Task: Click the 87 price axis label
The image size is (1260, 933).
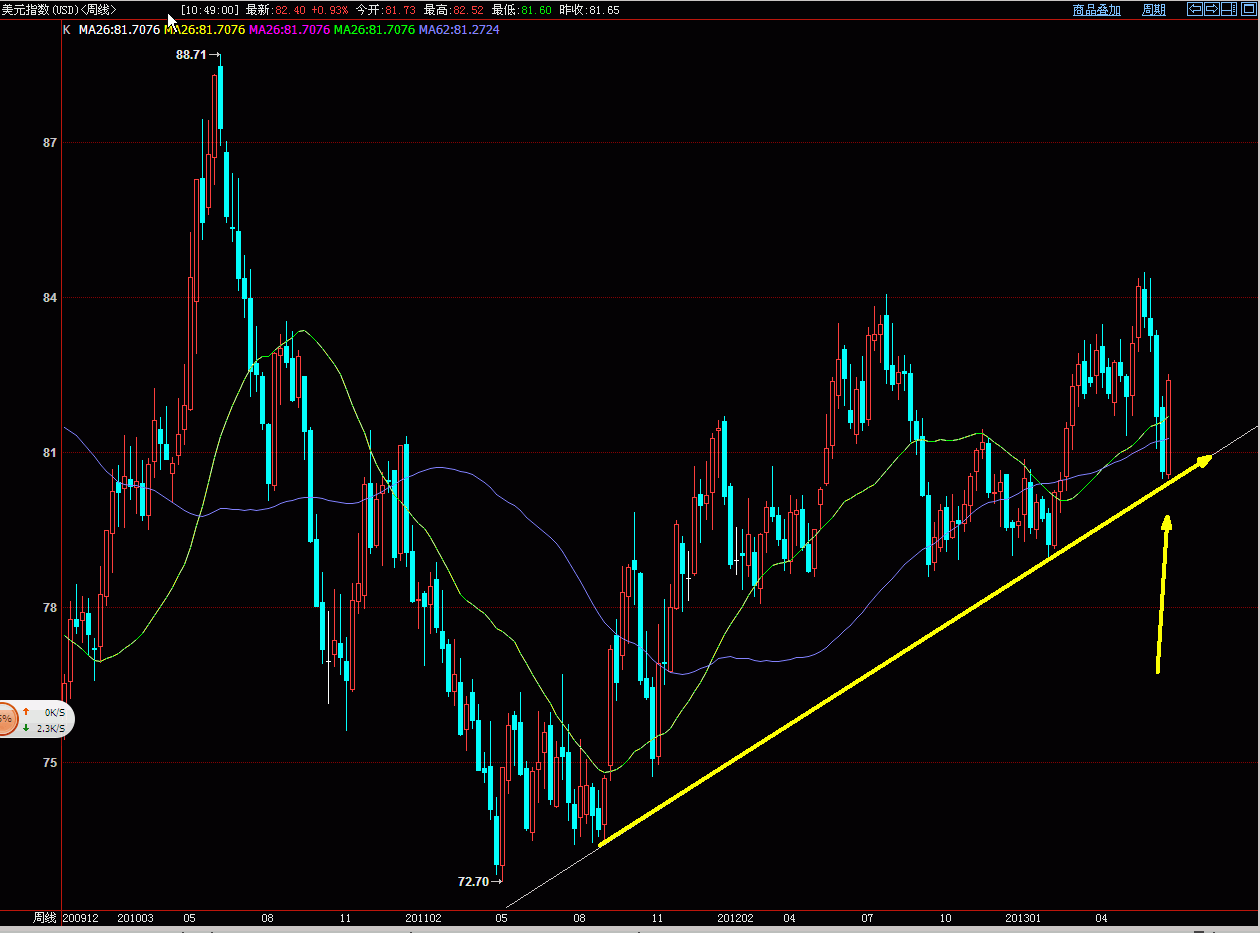Action: (51, 143)
